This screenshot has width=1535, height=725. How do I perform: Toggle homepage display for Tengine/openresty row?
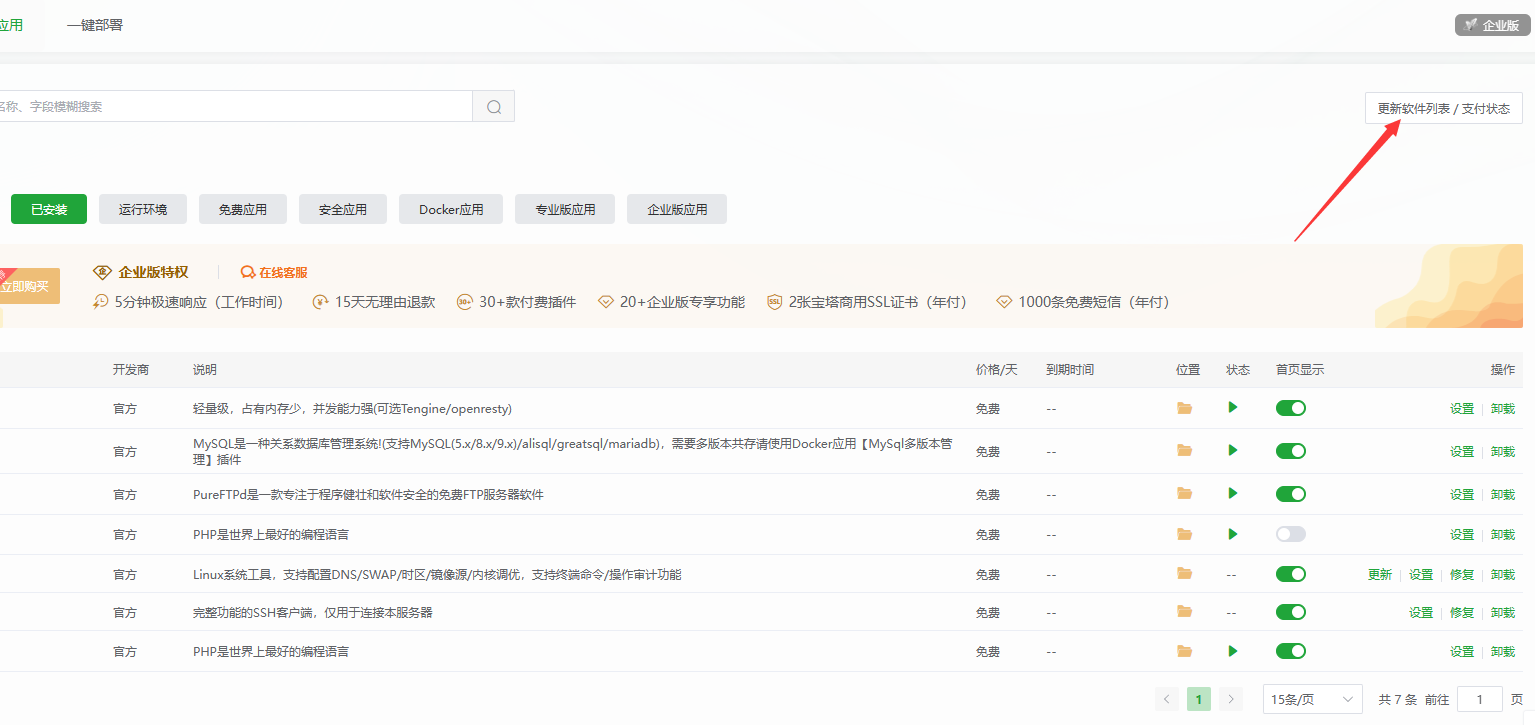point(1291,408)
